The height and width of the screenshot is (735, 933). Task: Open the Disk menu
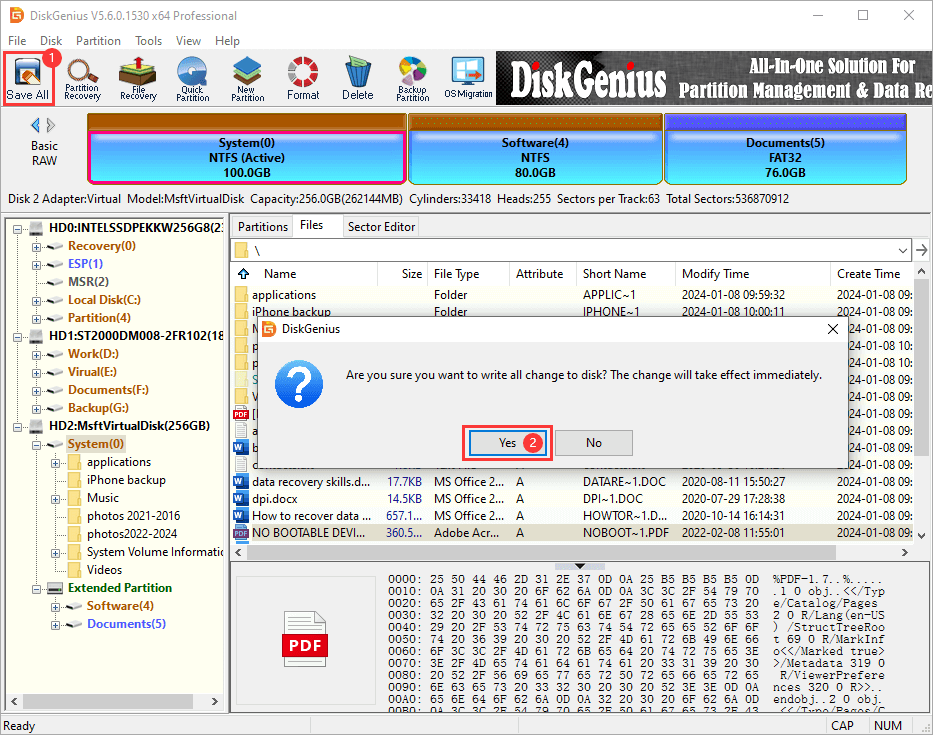(51, 40)
